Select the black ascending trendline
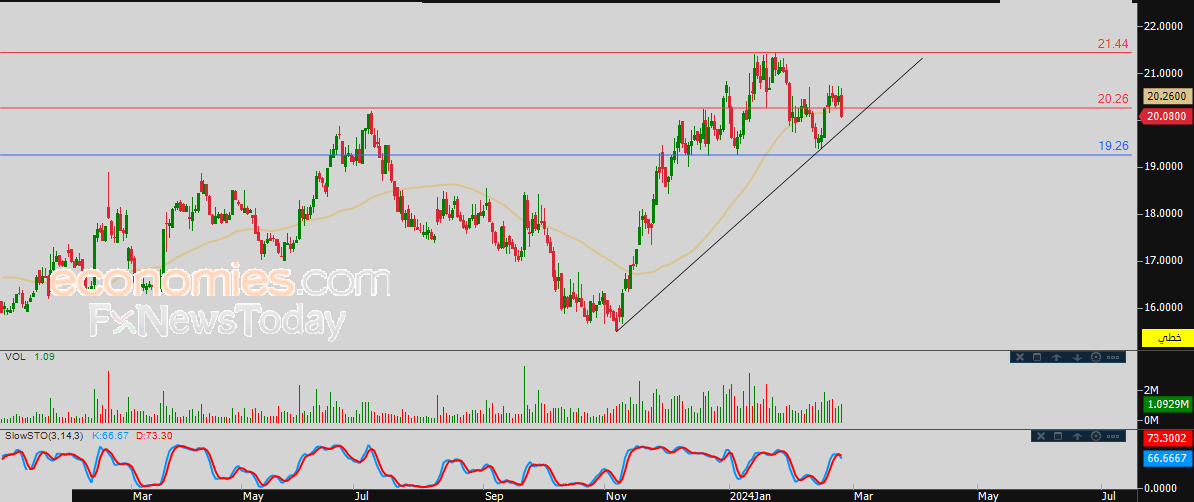Image resolution: width=1194 pixels, height=502 pixels. pos(769,194)
